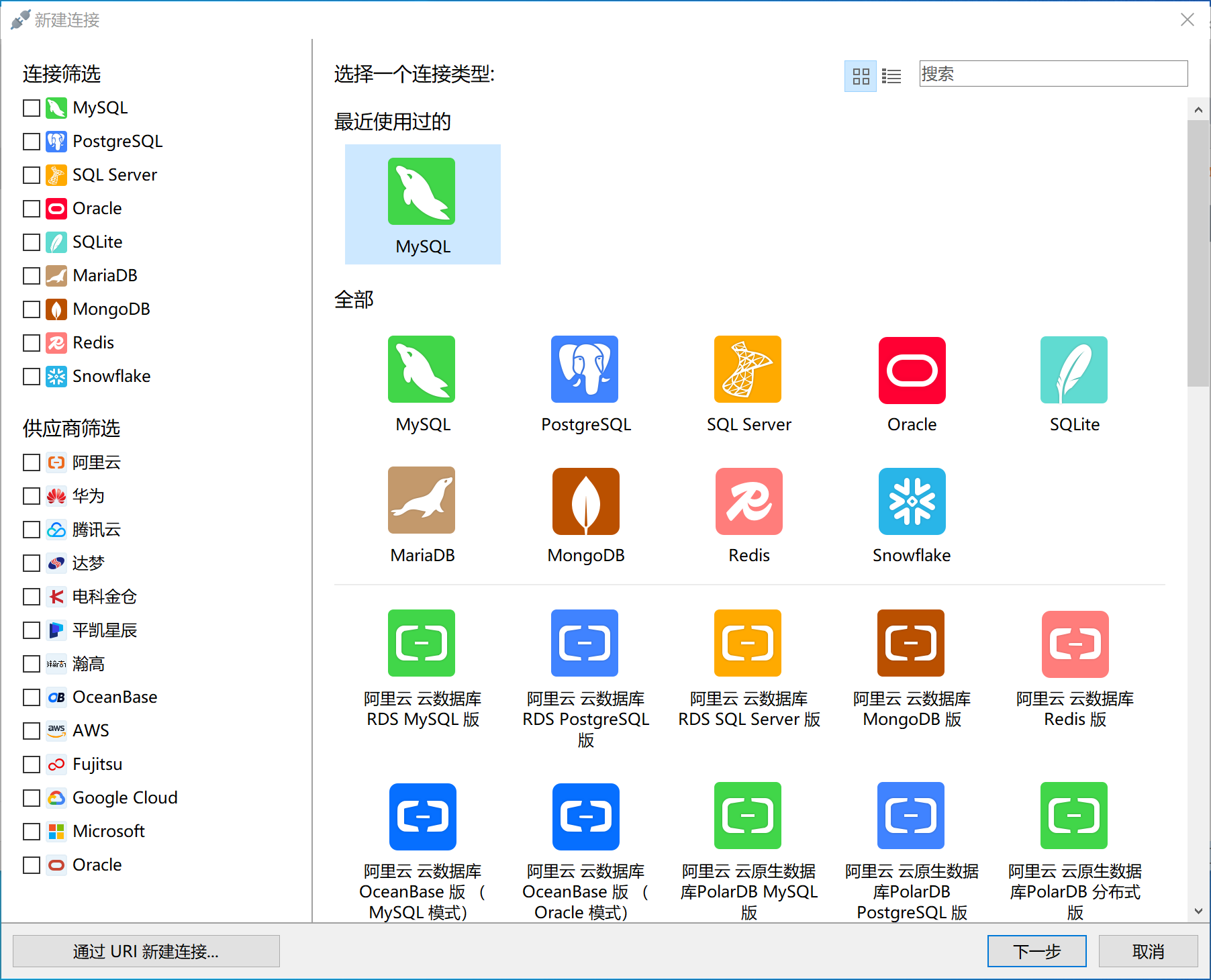Select 阿里云 RDS SQL Server 版 icon
This screenshot has height=980, width=1211.
748,643
